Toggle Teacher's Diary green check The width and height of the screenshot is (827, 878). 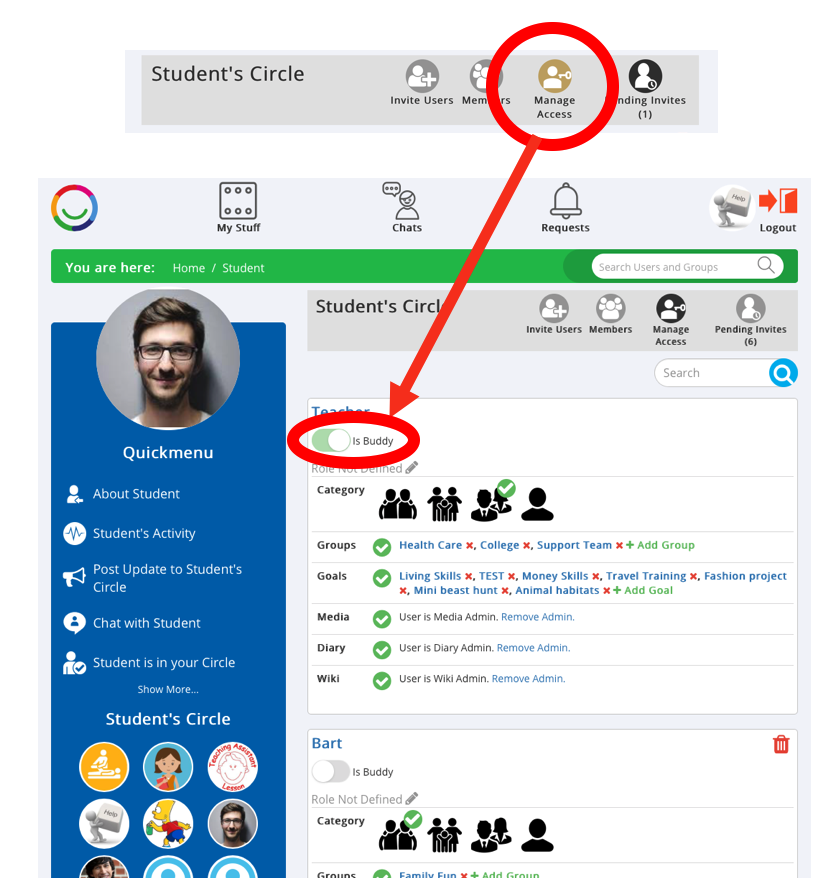382,650
